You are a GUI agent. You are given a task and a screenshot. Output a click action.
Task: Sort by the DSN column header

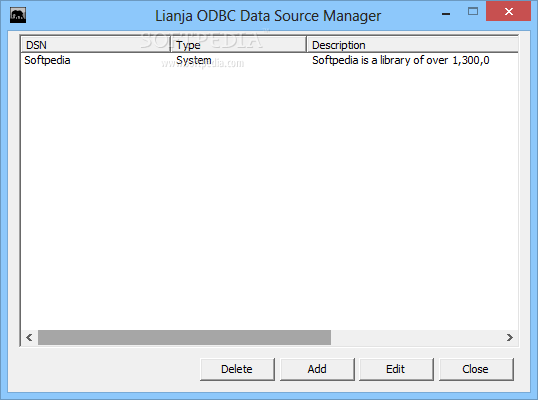point(96,45)
